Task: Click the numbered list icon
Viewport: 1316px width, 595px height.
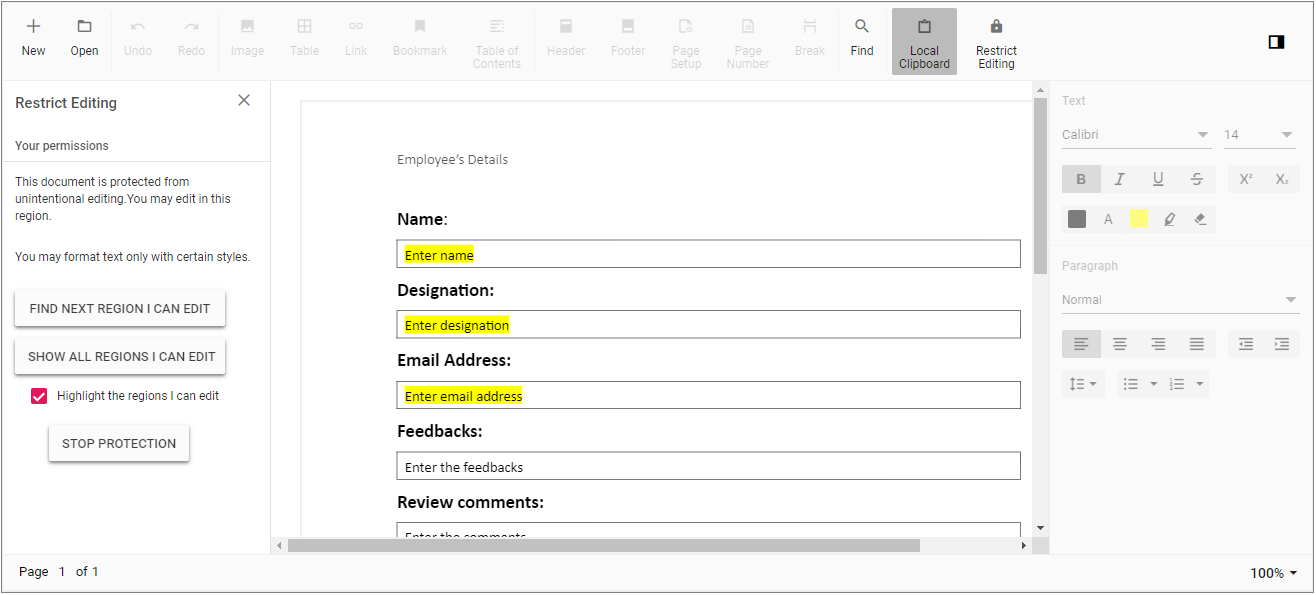Action: click(1177, 384)
